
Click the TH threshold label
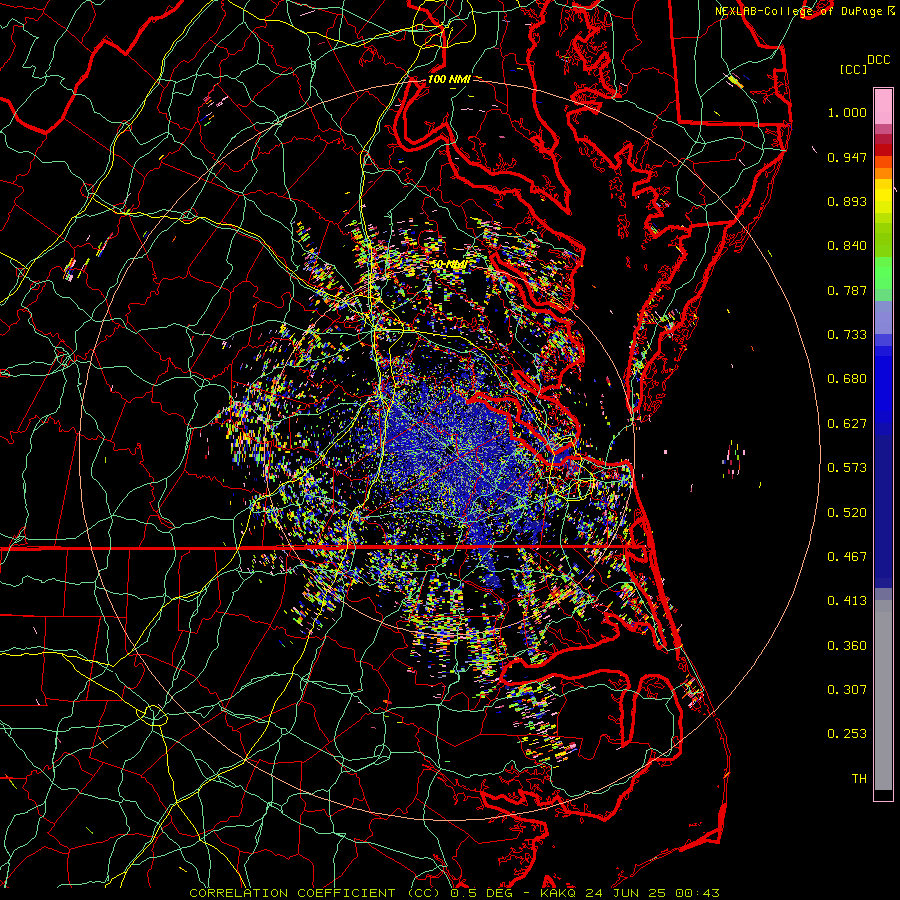[x=859, y=779]
